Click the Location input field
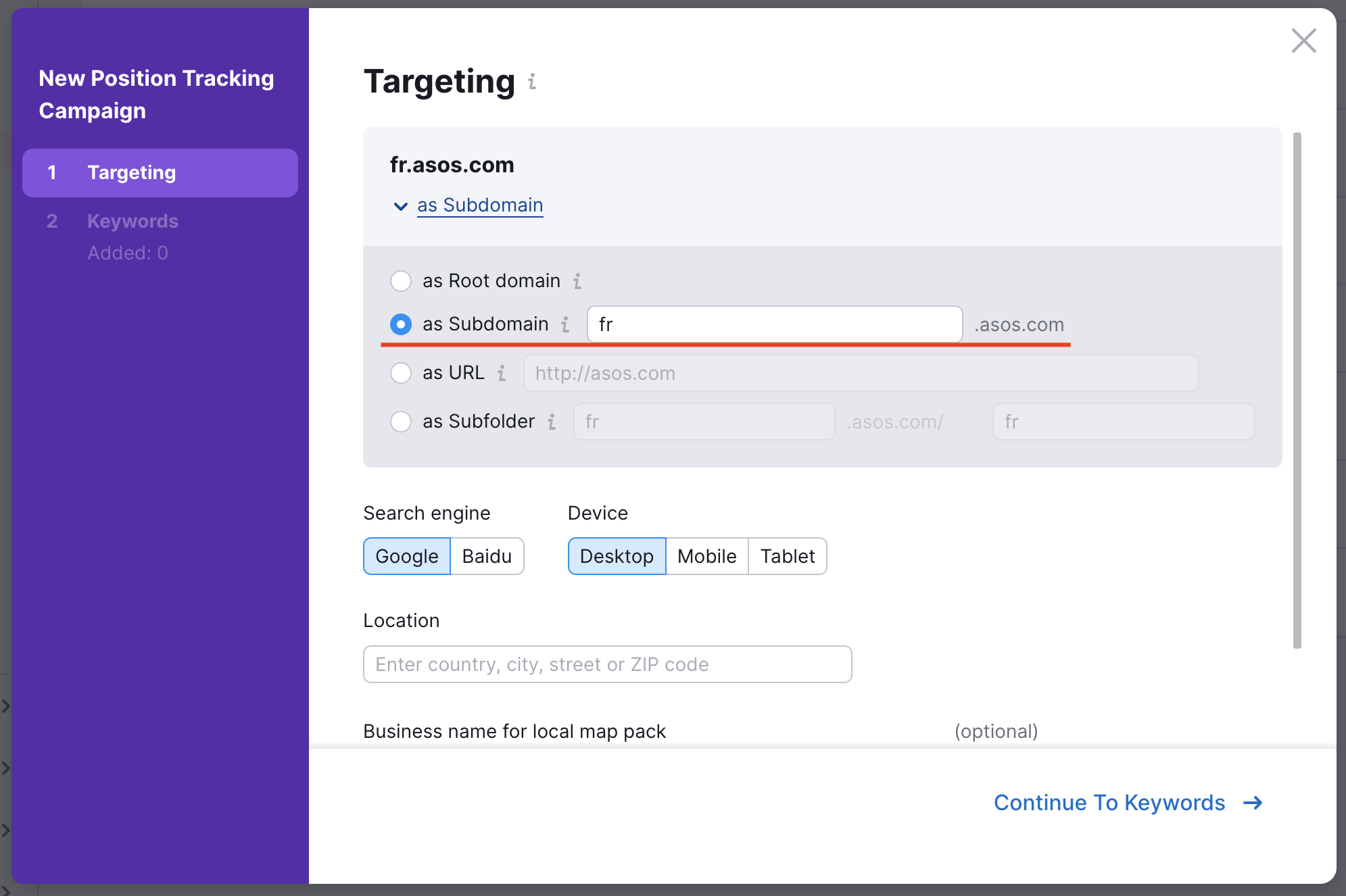 608,664
